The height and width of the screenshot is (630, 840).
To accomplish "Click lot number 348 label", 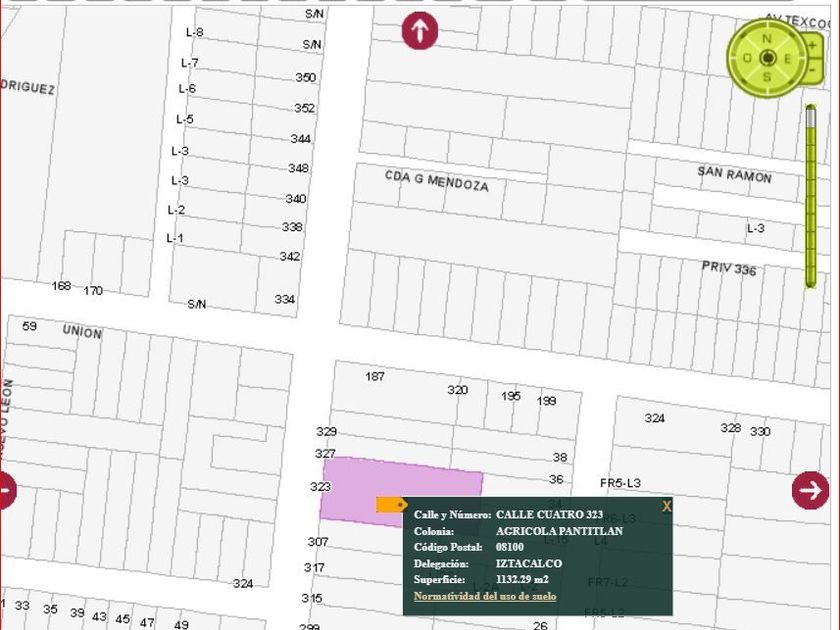I will coord(298,168).
